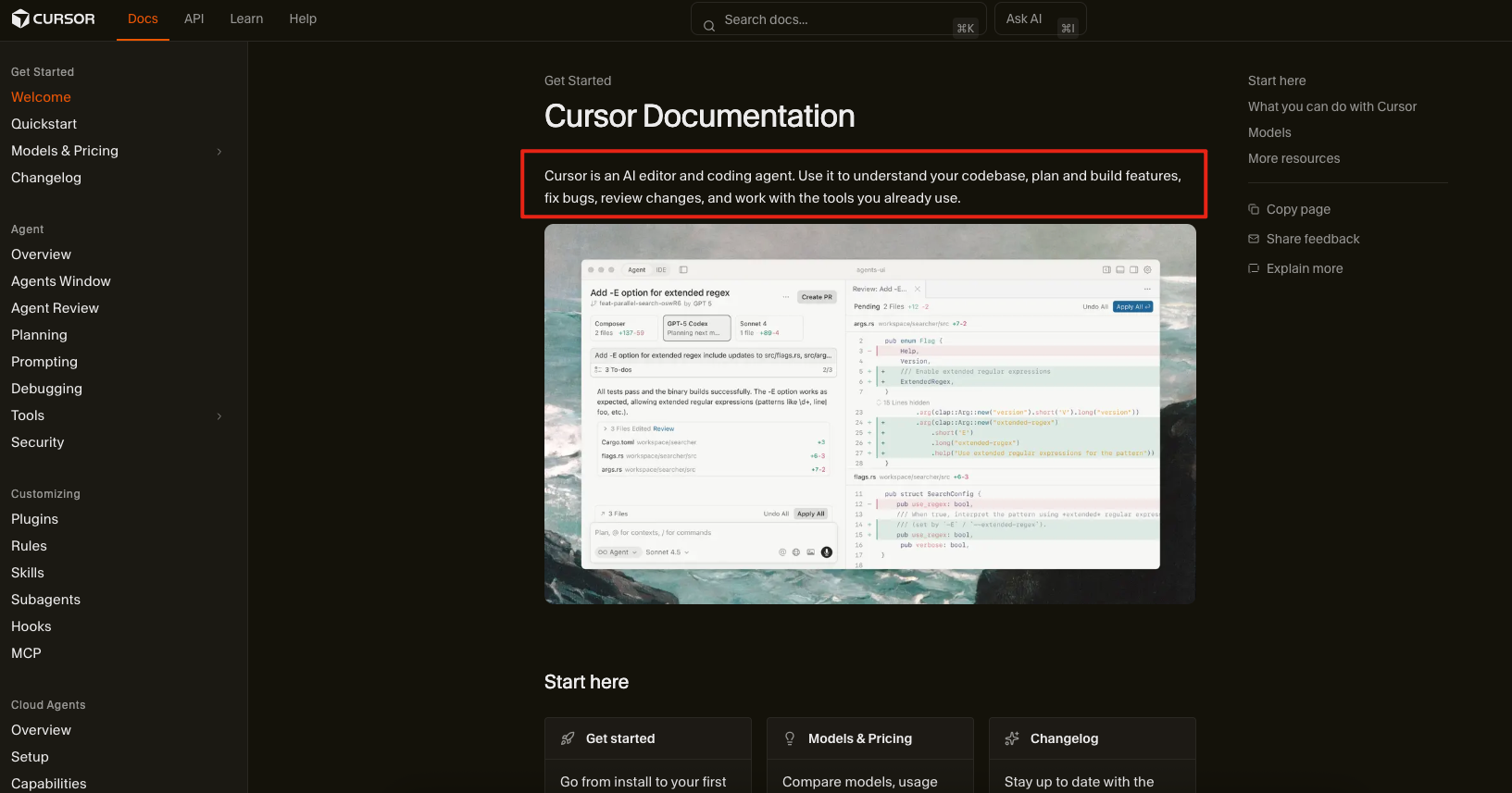Click the sparkles icon on Changelog card

point(1012,738)
